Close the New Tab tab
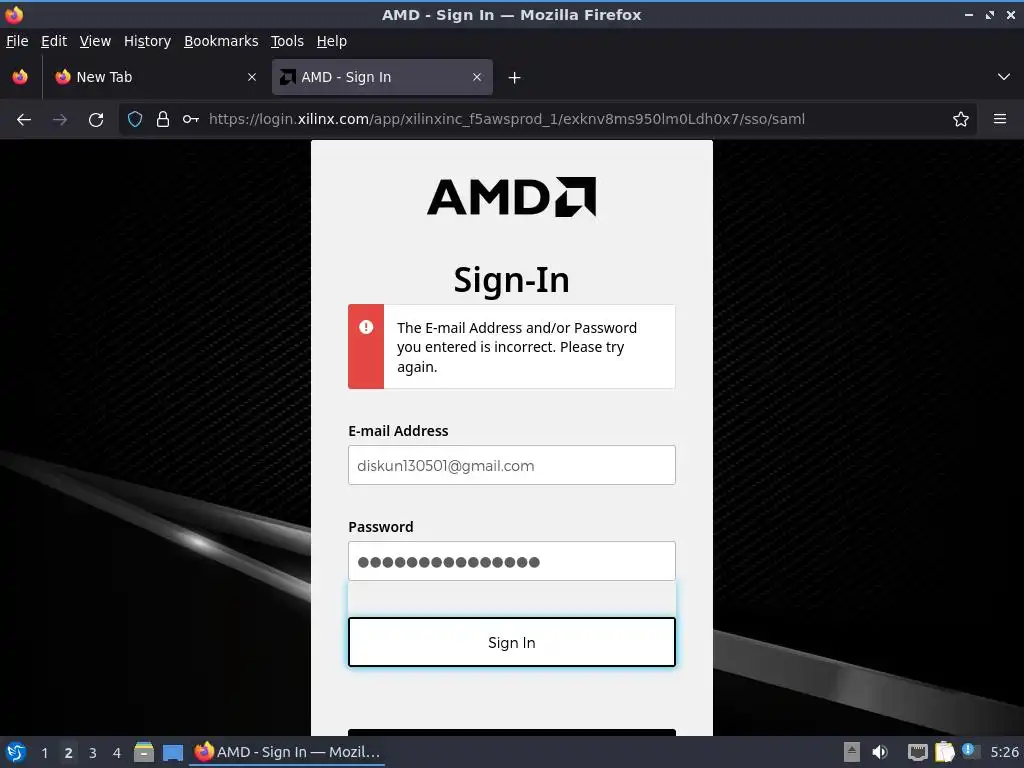This screenshot has width=1024, height=768. (252, 77)
